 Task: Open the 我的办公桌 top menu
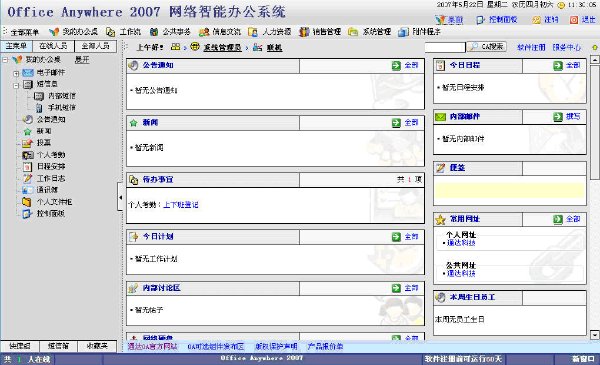tap(73, 32)
